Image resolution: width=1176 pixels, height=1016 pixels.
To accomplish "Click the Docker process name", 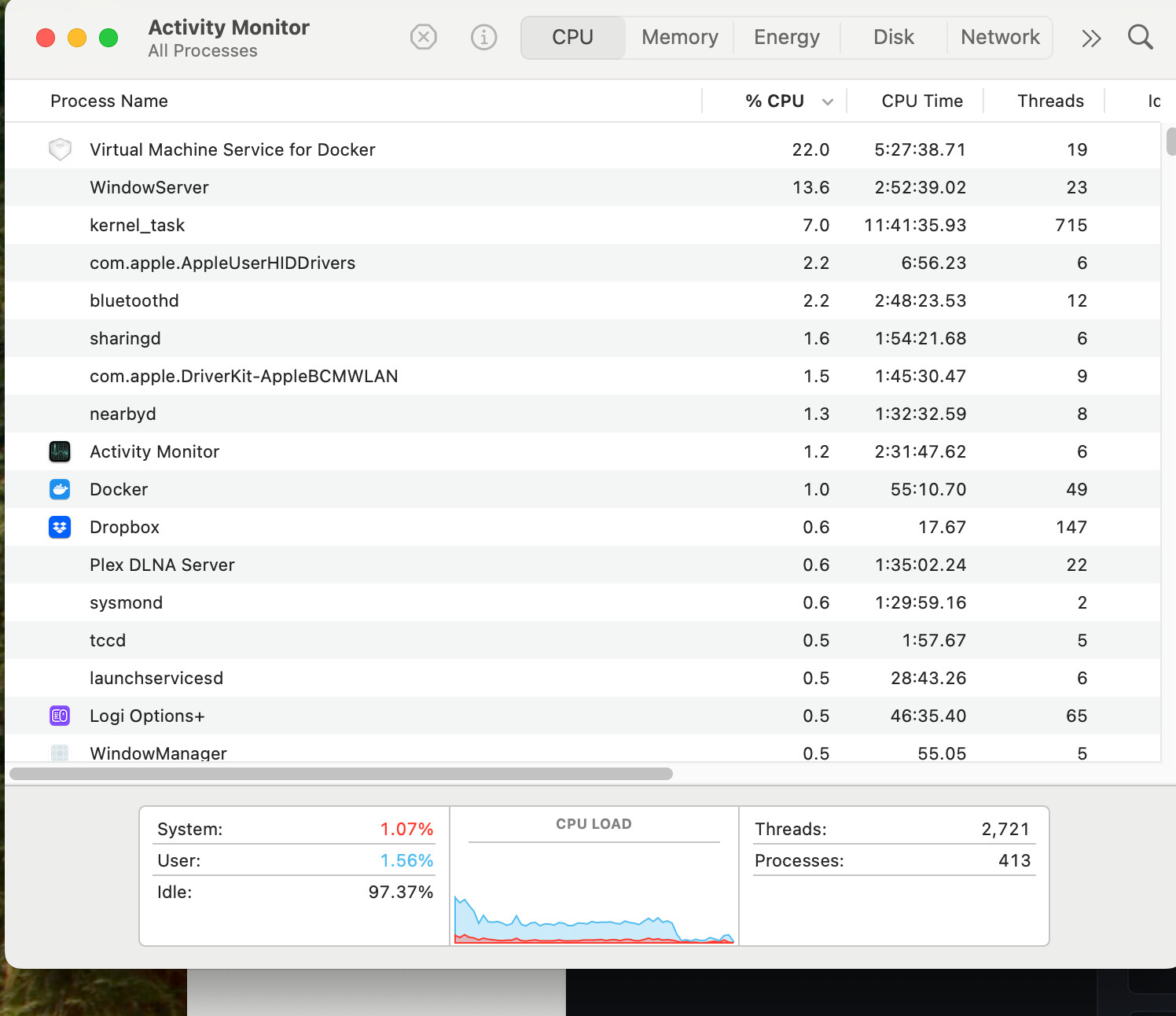I will point(119,489).
